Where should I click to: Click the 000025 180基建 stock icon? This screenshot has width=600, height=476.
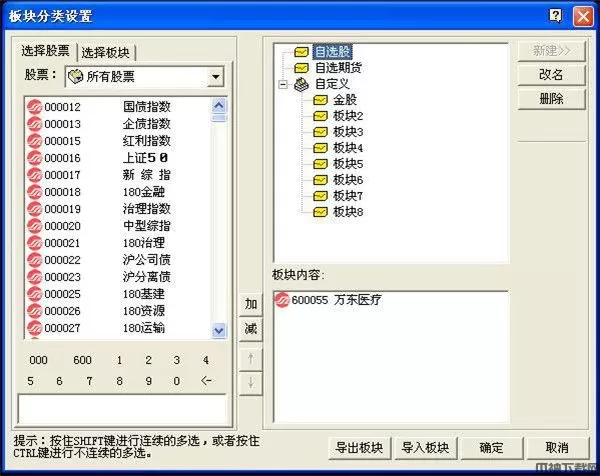[34, 294]
